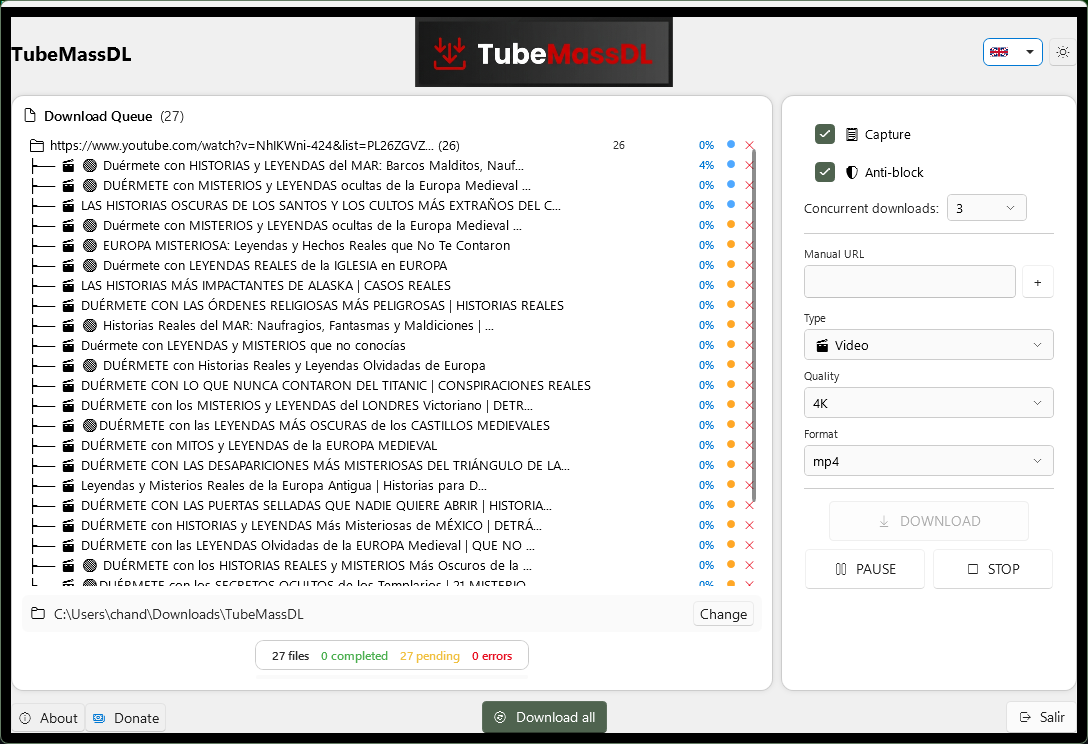Viewport: 1088px width, 744px height.
Task: Select 'Historias Reales del MAR: Naufragios' row
Action: [x=392, y=326]
